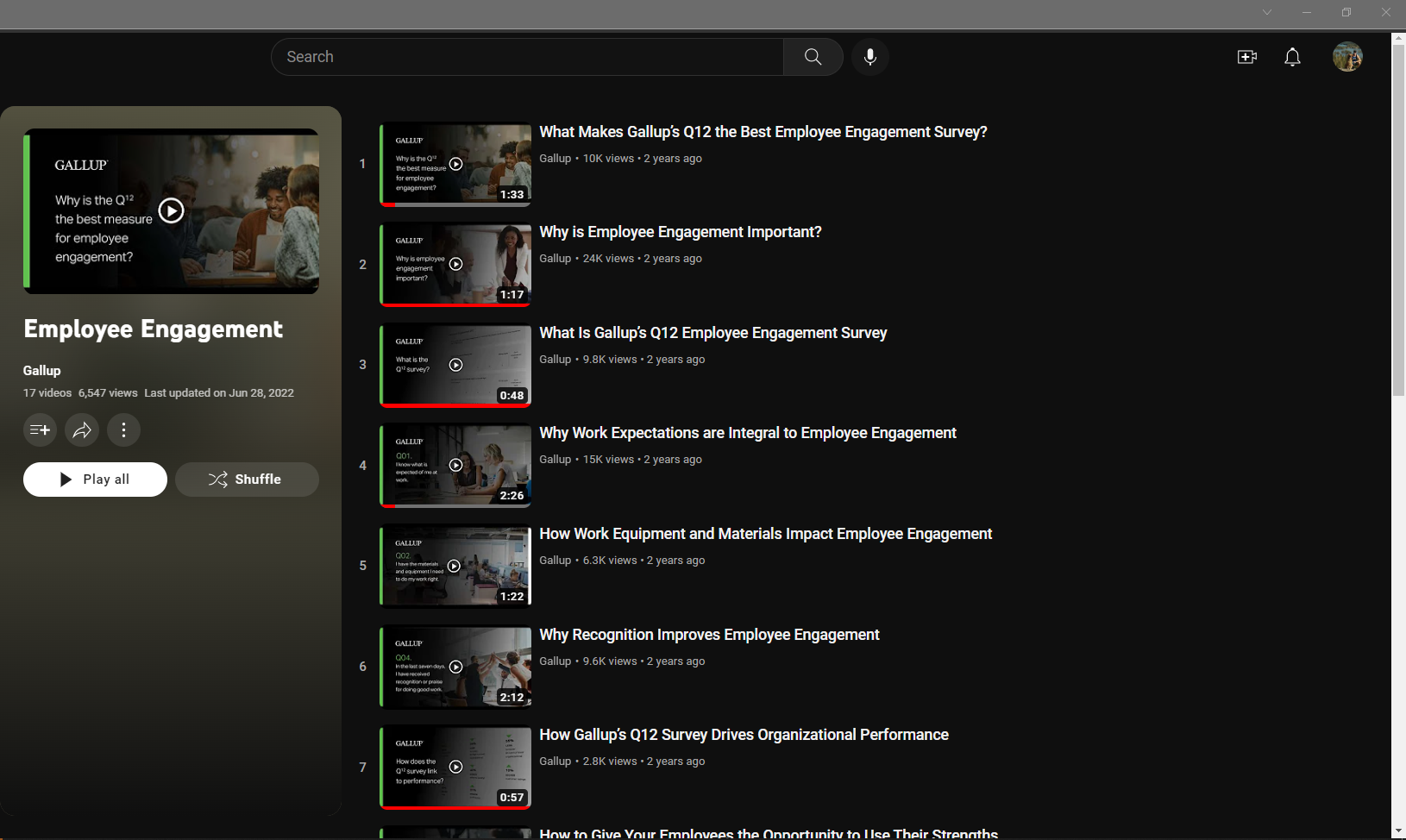1406x840 pixels.
Task: Open the account avatar menu
Action: [x=1347, y=57]
